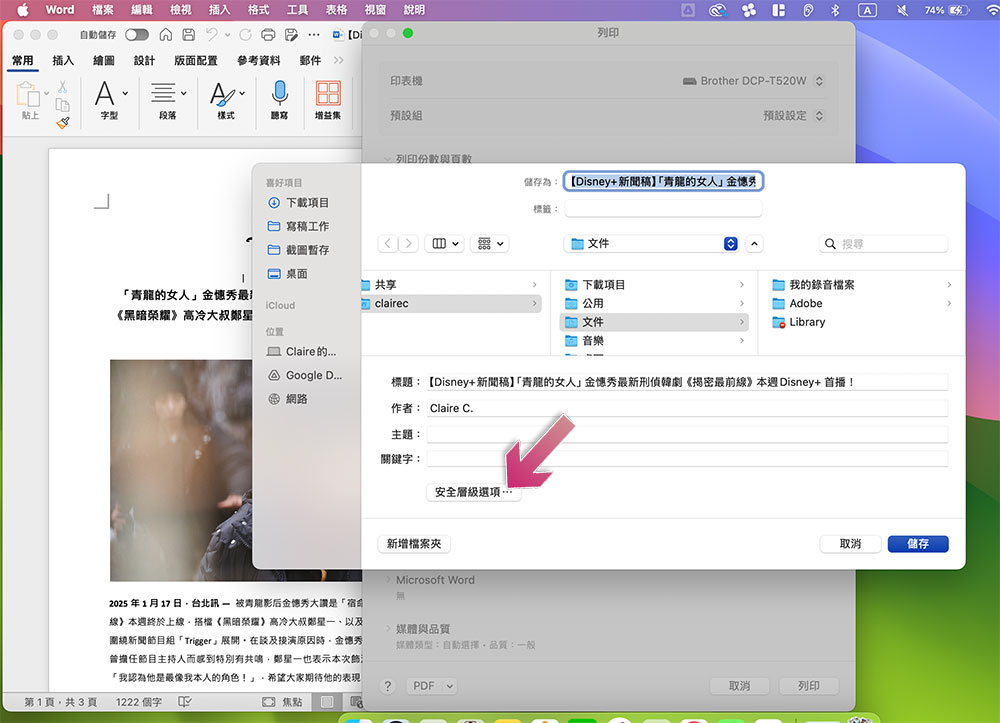Click the 搜尋 search field
Screen dimensions: 1000x723
pos(883,244)
